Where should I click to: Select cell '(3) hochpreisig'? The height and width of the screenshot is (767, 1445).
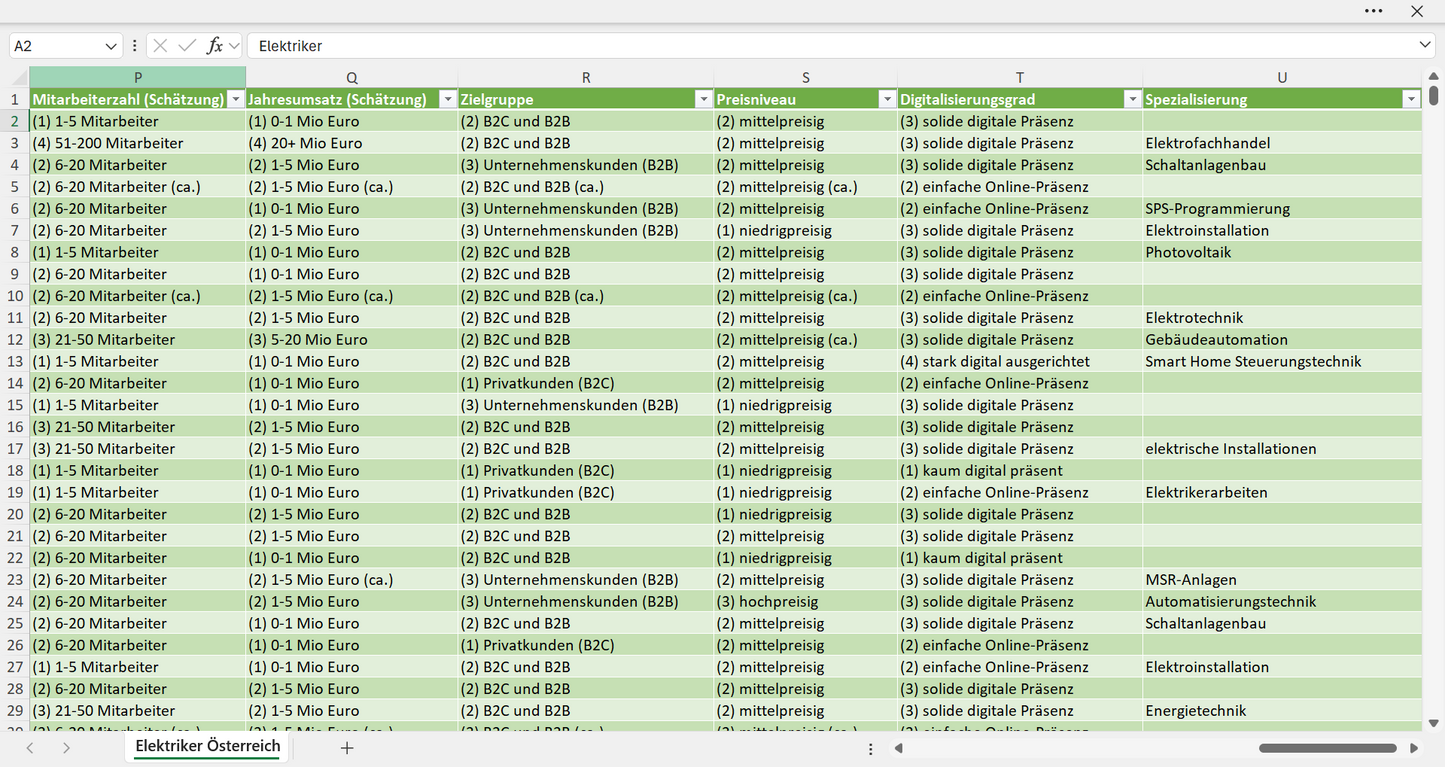tap(805, 601)
